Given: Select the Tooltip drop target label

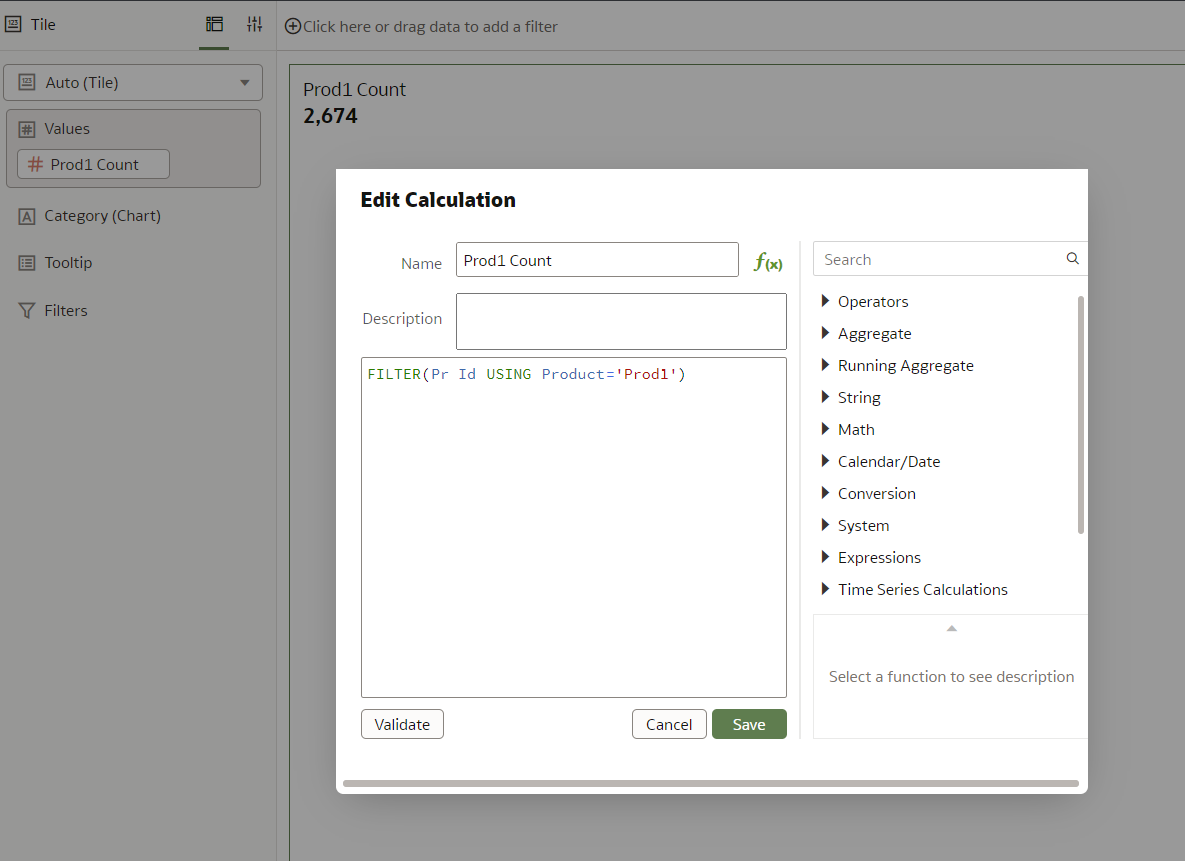Looking at the screenshot, I should coord(68,263).
